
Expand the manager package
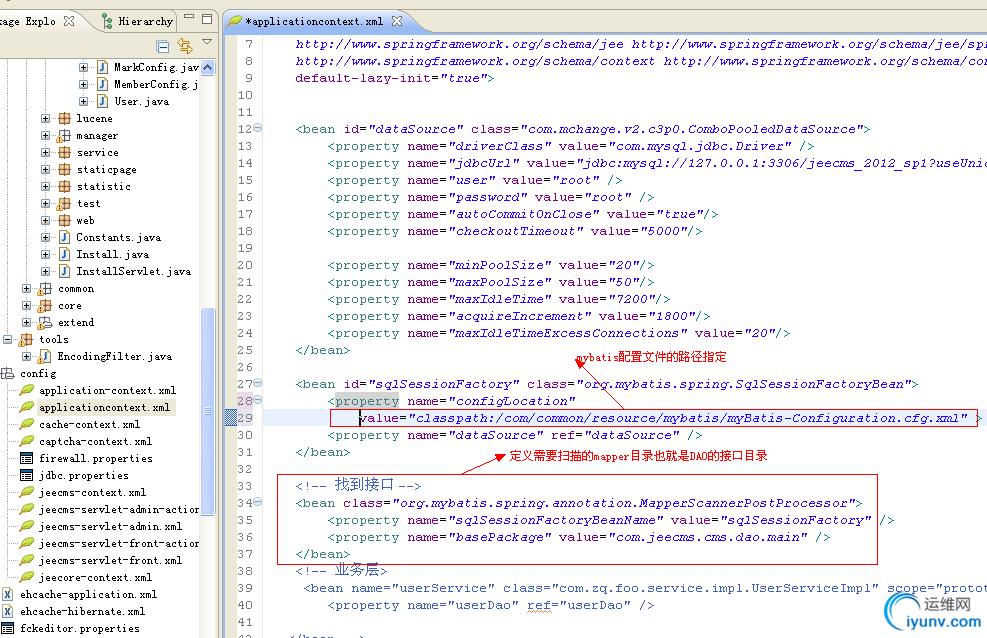point(45,135)
